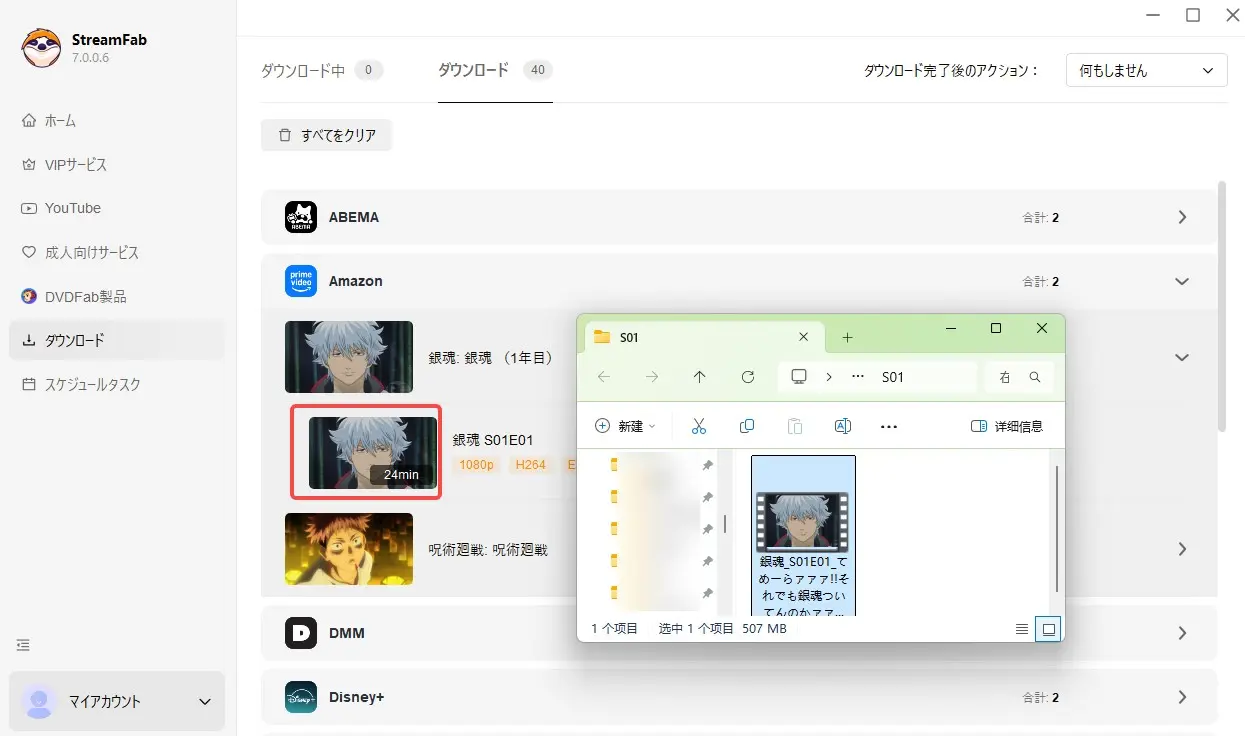Screen dimensions: 1245x736
Task: Open DVDFab製品 in the sidebar
Action: coord(117,297)
